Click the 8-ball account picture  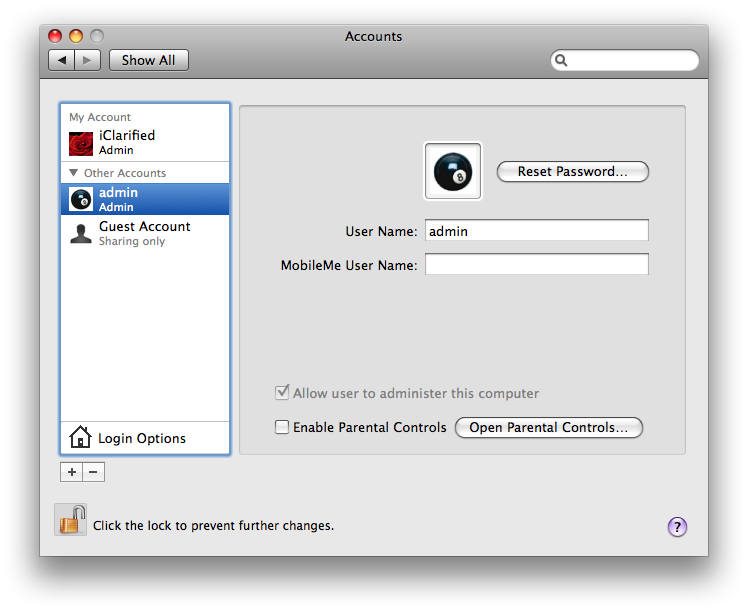pyautogui.click(x=453, y=171)
